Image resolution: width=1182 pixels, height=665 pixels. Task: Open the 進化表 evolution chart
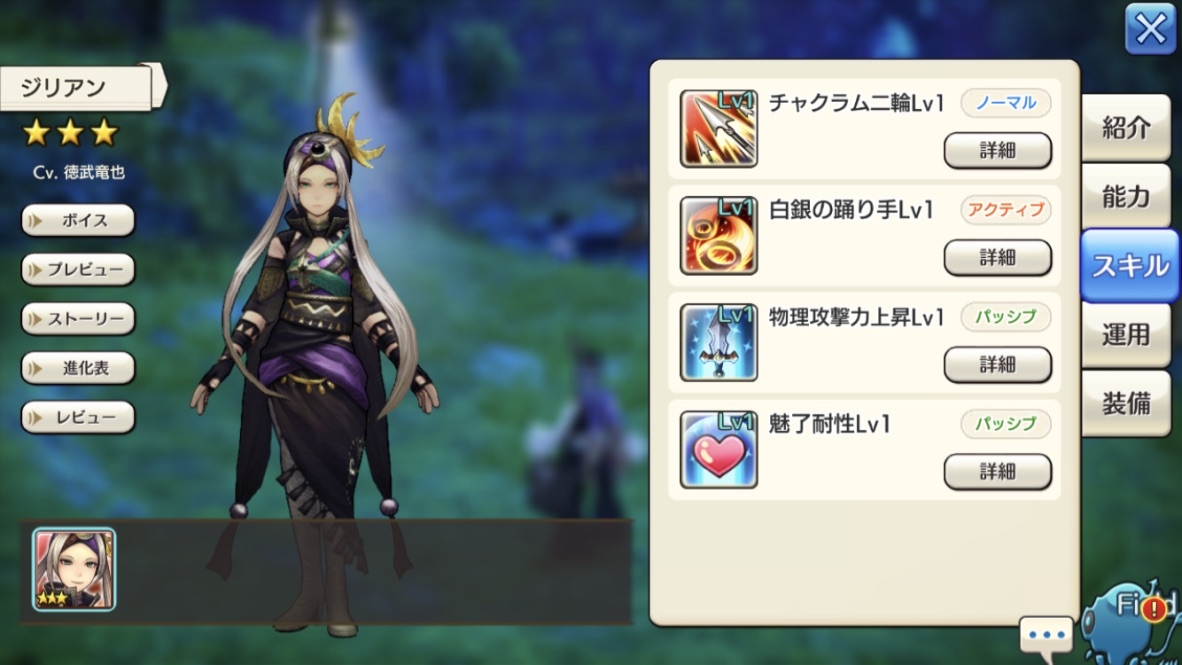point(78,368)
